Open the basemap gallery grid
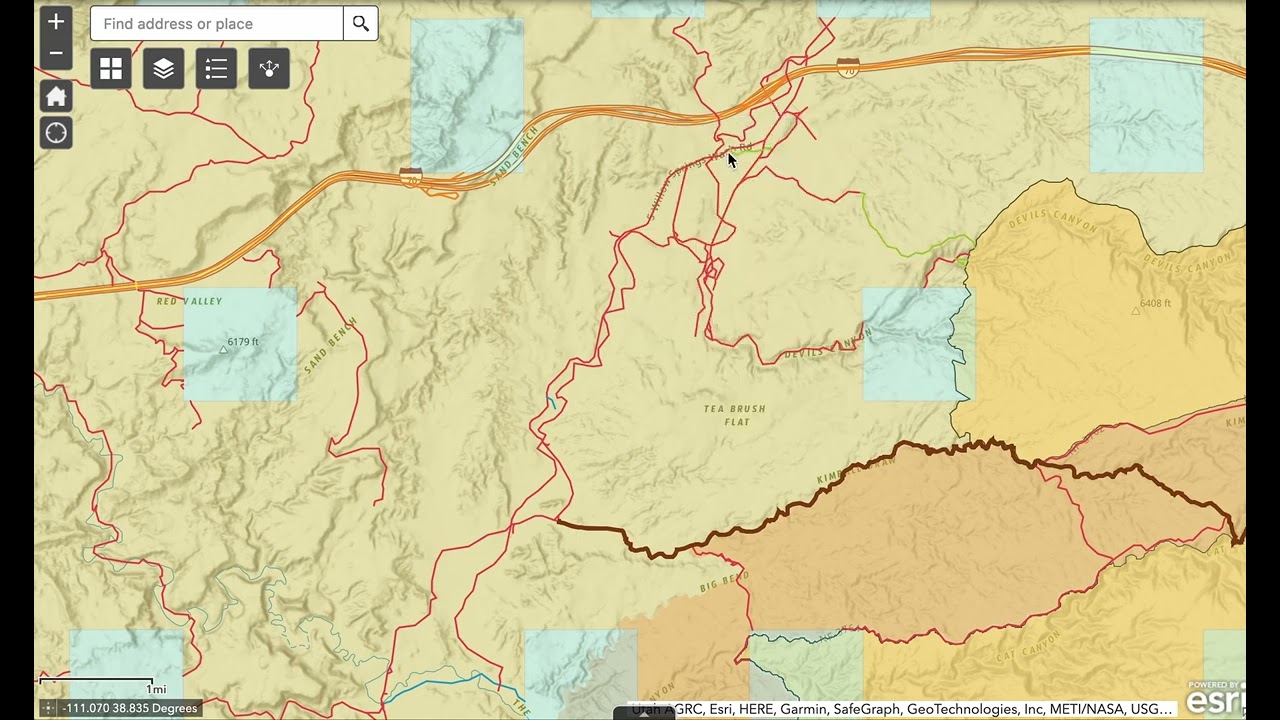The width and height of the screenshot is (1280, 720). click(x=111, y=69)
